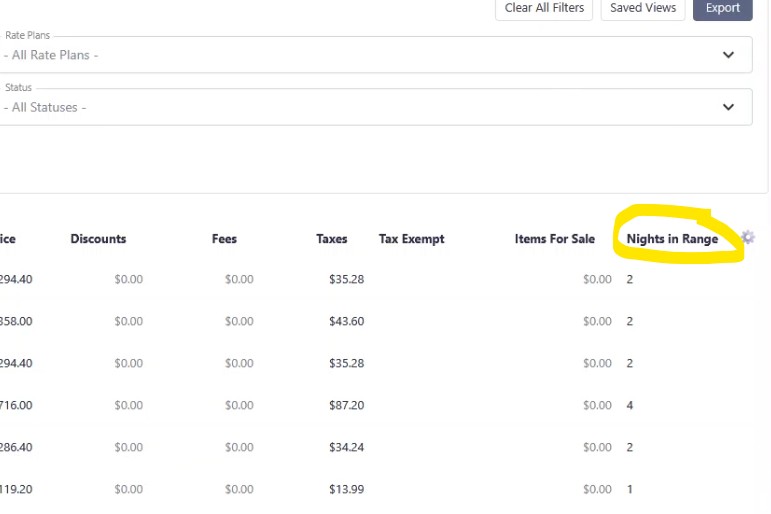Screen dimensions: 771x514
Task: Sort by the Discounts column header
Action: [x=98, y=239]
